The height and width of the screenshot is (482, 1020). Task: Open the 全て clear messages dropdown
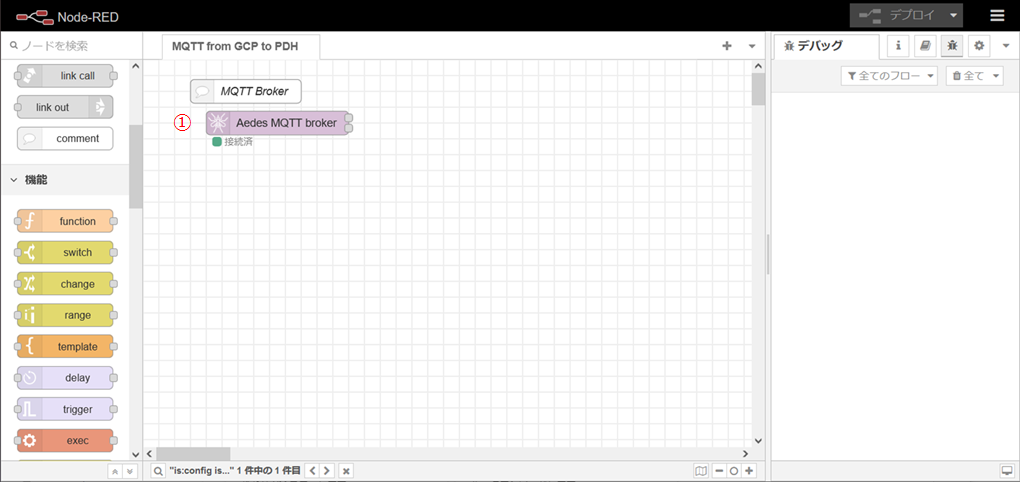click(974, 76)
